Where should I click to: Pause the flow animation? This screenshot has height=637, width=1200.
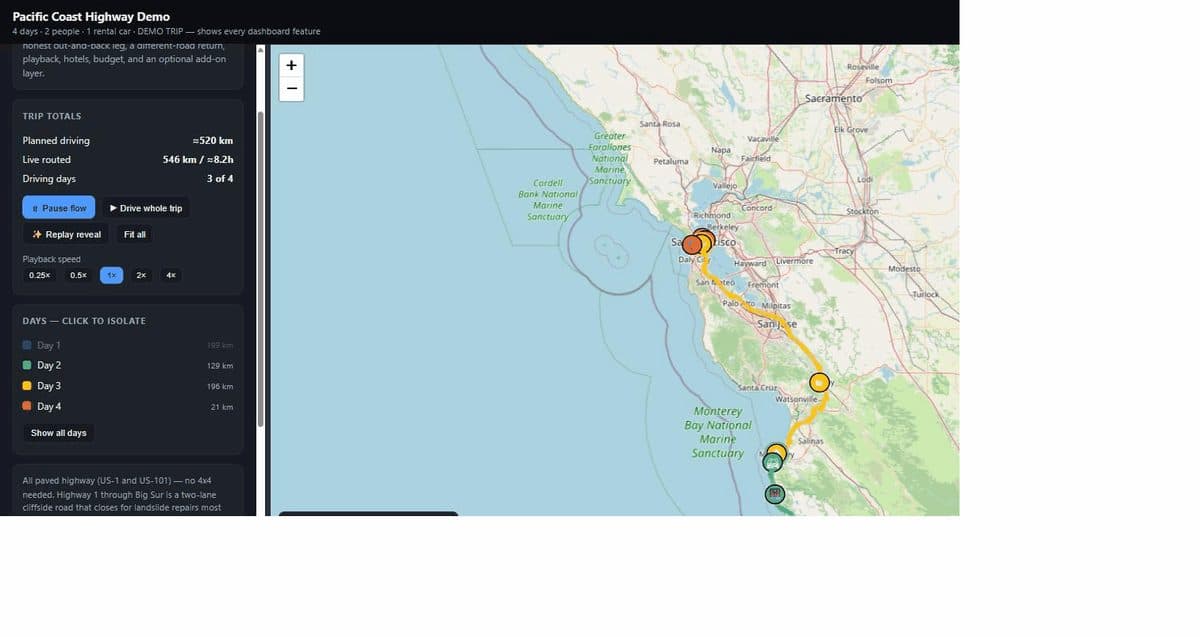pyautogui.click(x=59, y=208)
